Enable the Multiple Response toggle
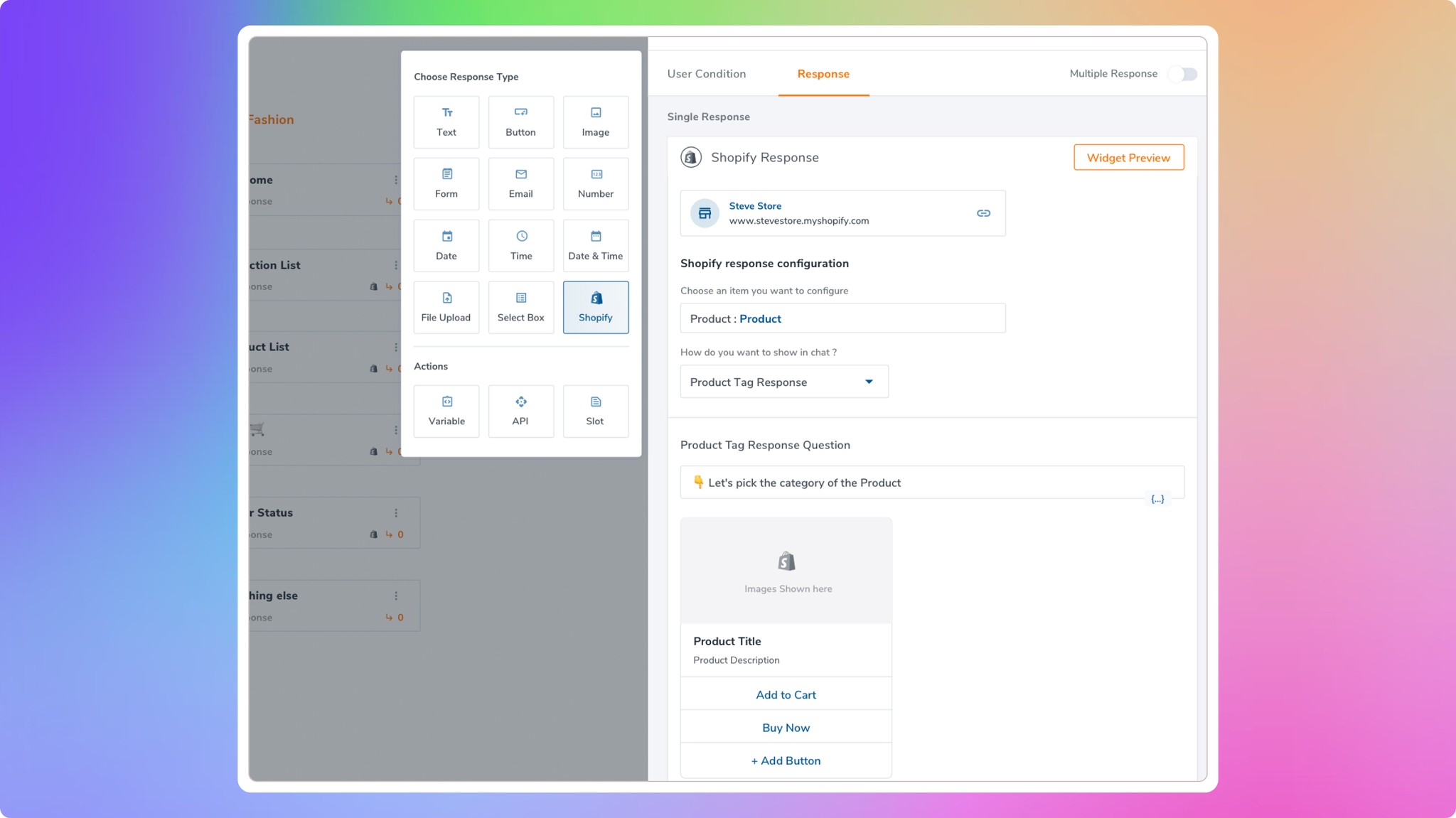Image resolution: width=1456 pixels, height=818 pixels. 1184,74
